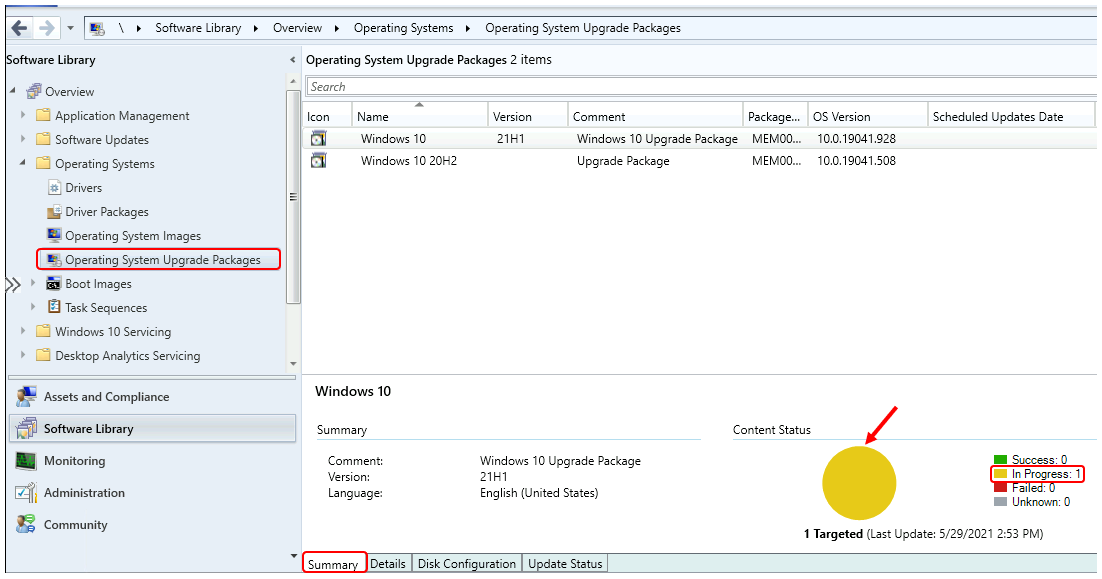Switch to the Disk Configuration tab
Screen dimensions: 1102x579
click(467, 564)
